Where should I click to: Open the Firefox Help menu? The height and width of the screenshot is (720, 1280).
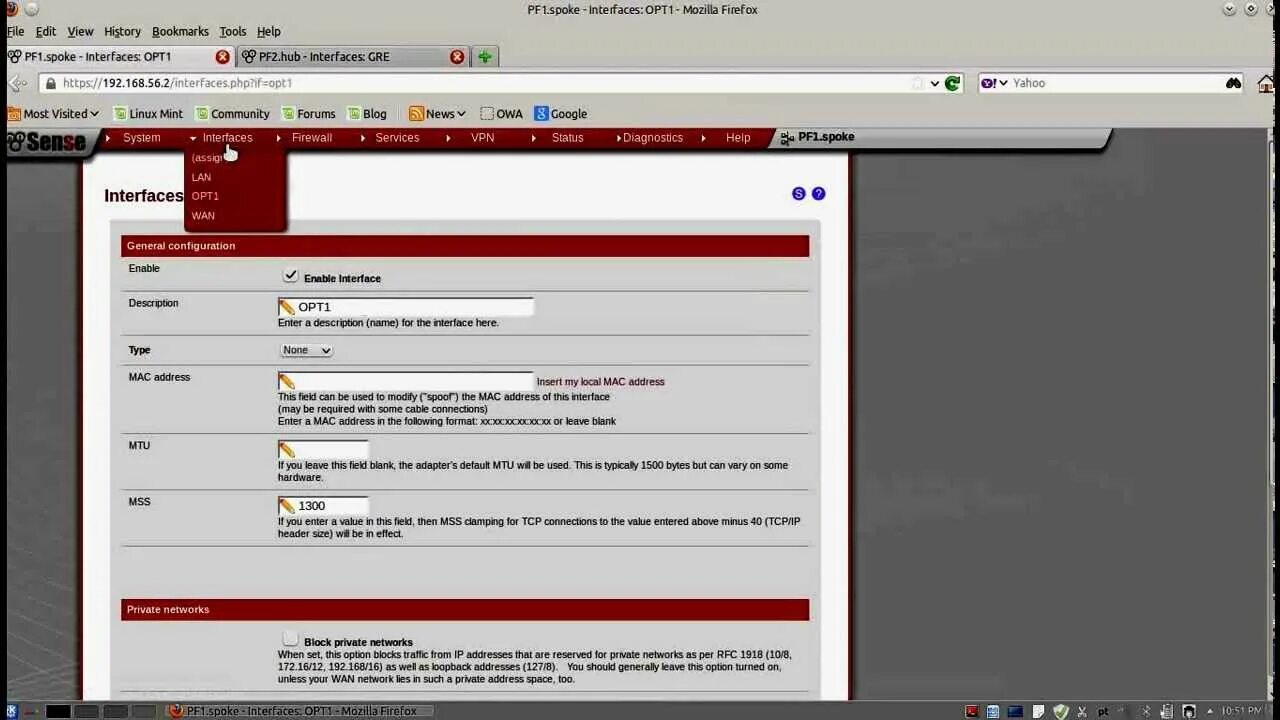point(269,31)
